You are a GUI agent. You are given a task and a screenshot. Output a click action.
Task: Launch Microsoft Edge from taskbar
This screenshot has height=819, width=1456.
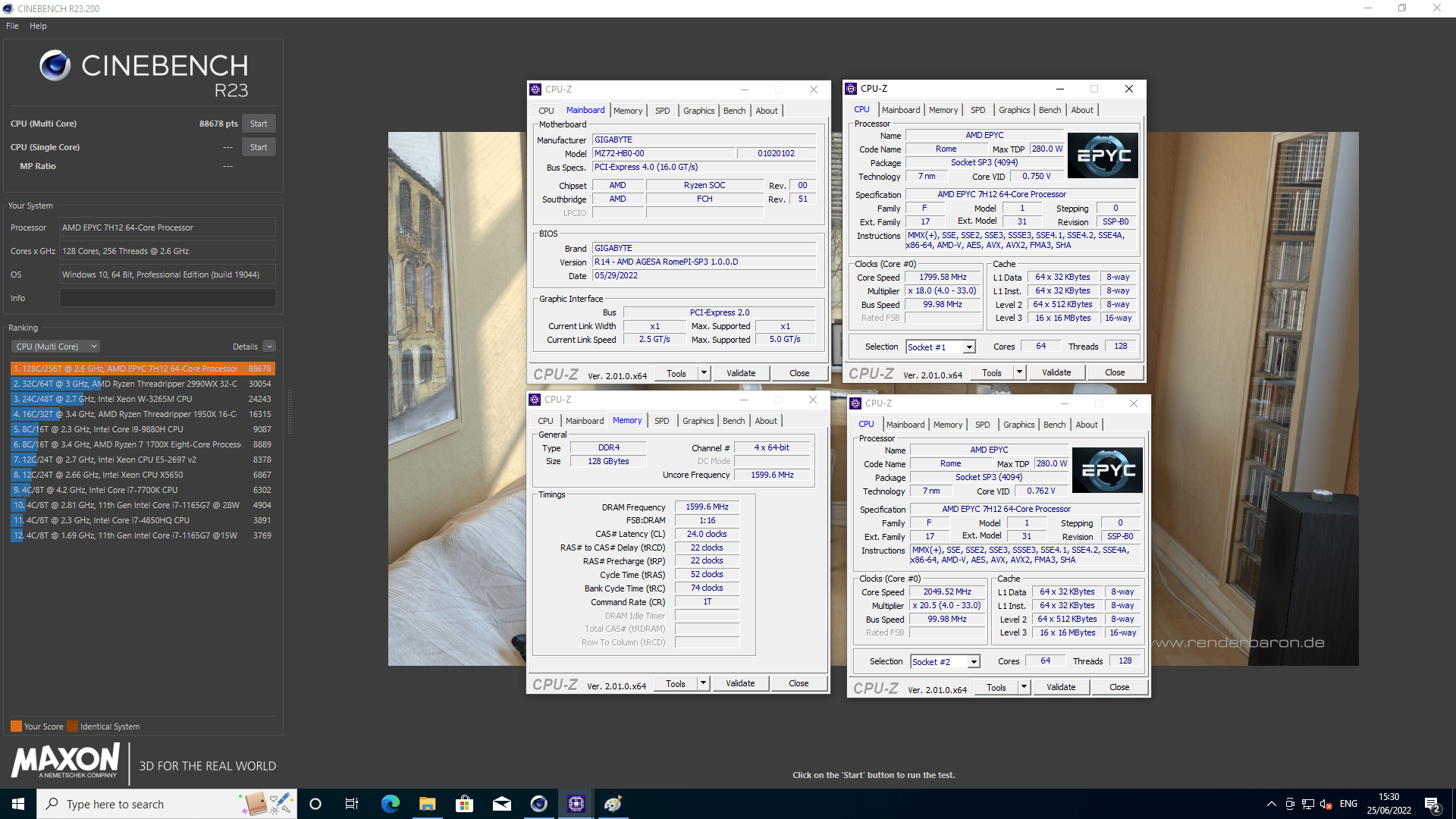point(390,804)
